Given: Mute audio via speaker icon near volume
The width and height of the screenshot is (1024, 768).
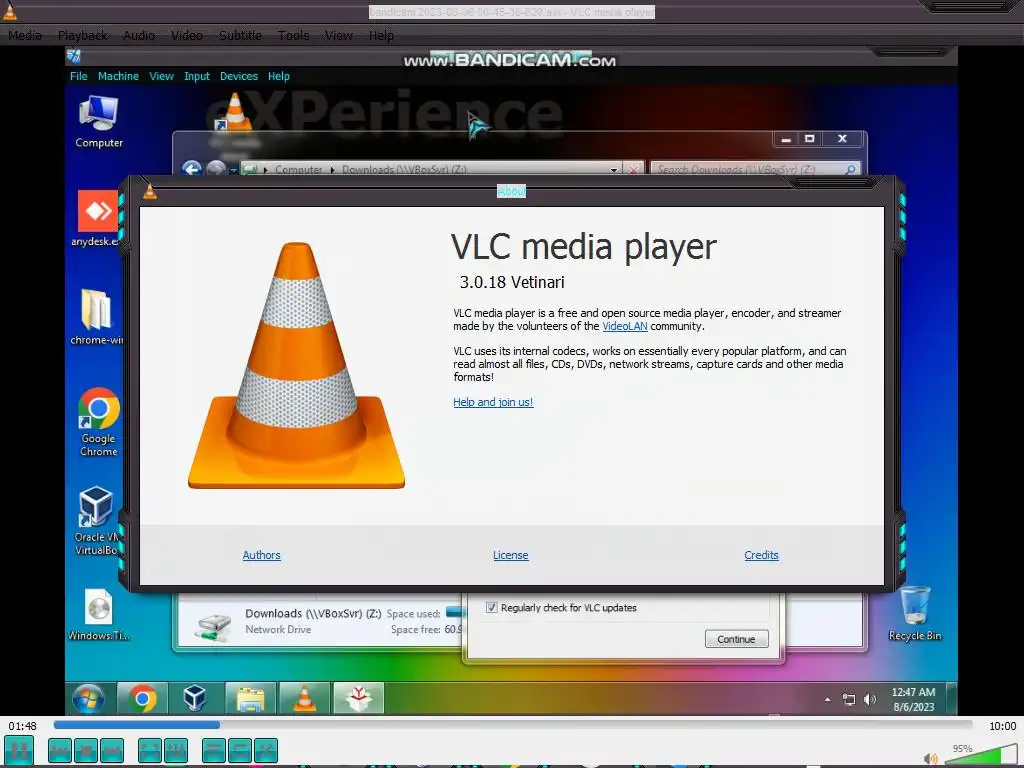Looking at the screenshot, I should 931,758.
